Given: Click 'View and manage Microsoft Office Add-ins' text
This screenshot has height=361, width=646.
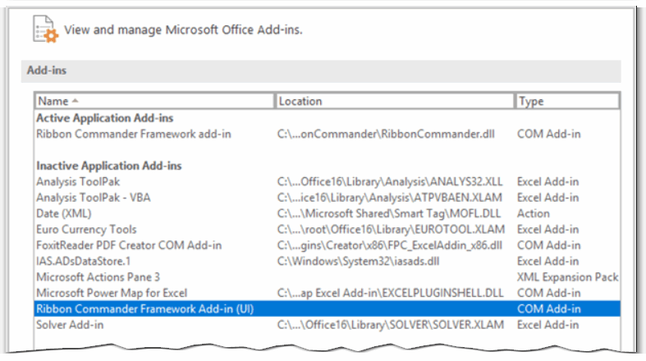Looking at the screenshot, I should coord(183,30).
